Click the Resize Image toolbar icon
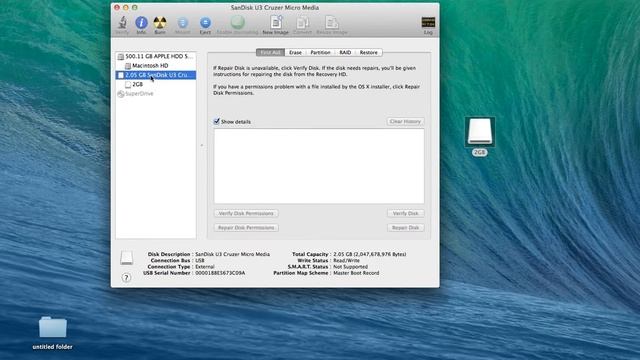Viewport: 640px width, 360px height. point(332,24)
